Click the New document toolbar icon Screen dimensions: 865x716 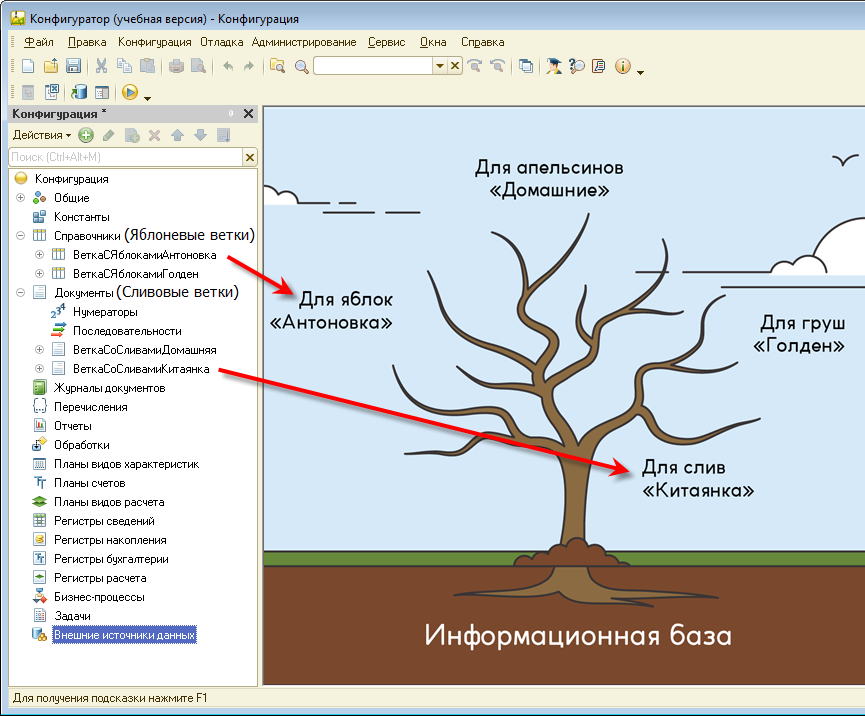coord(28,66)
